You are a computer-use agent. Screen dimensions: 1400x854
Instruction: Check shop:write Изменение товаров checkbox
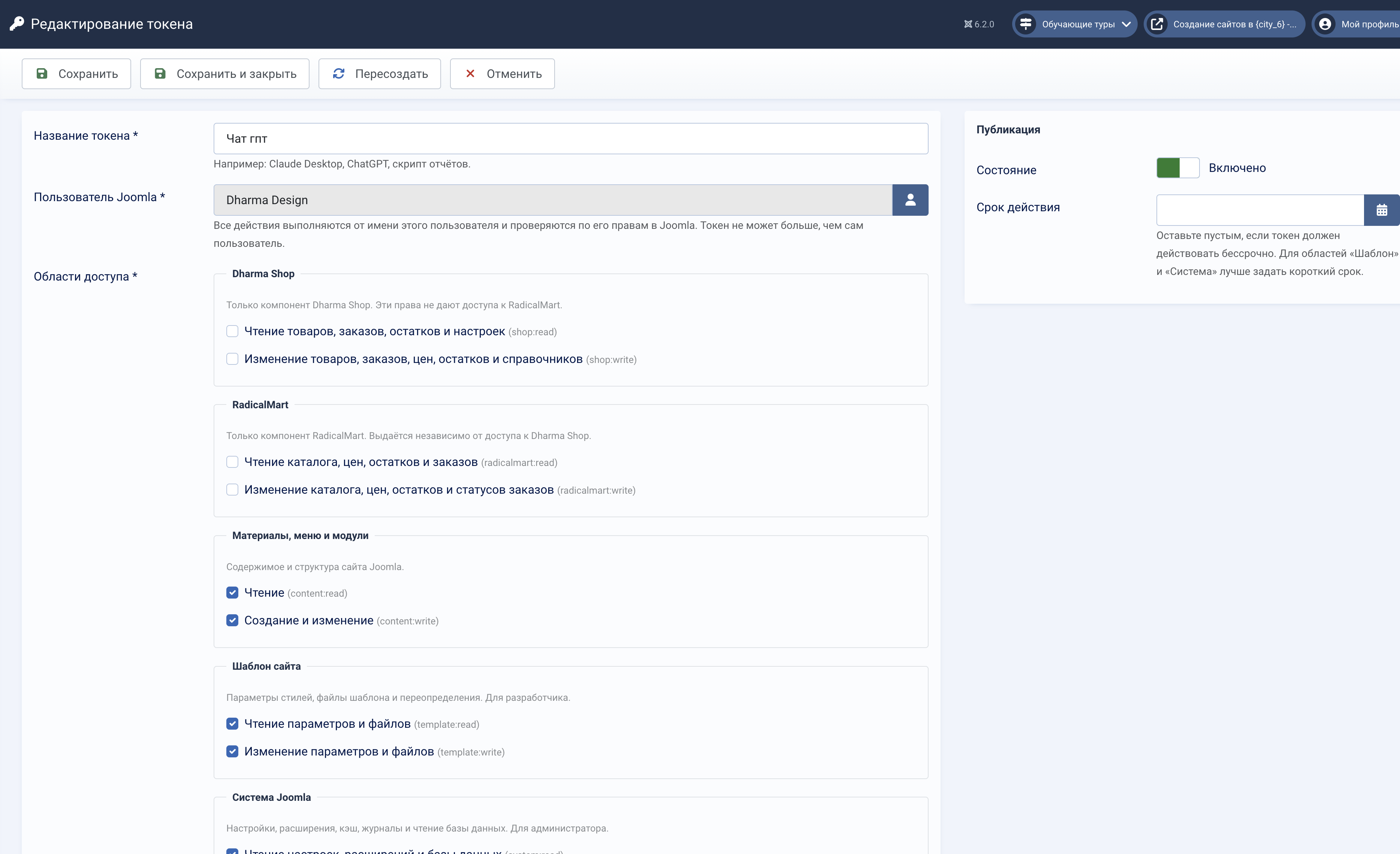(x=232, y=359)
